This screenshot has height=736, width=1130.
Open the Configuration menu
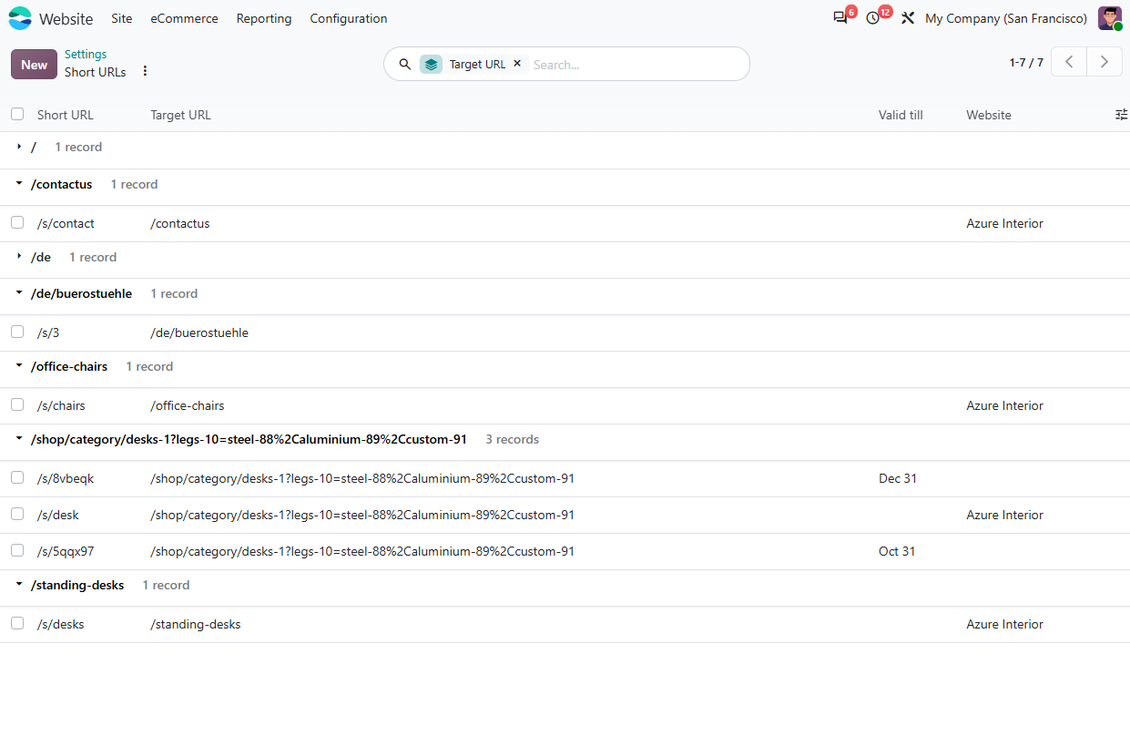coord(349,19)
